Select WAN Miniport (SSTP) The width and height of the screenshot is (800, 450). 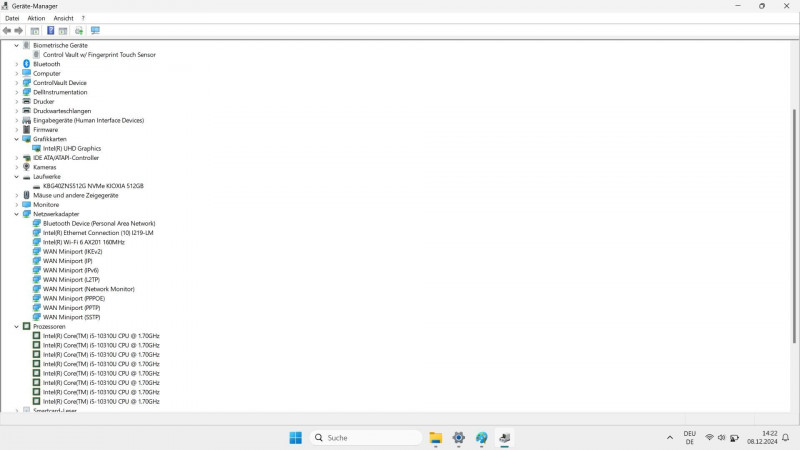point(71,317)
